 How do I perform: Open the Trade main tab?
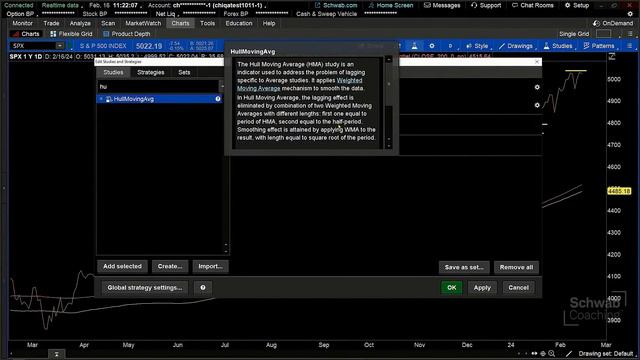(51, 23)
